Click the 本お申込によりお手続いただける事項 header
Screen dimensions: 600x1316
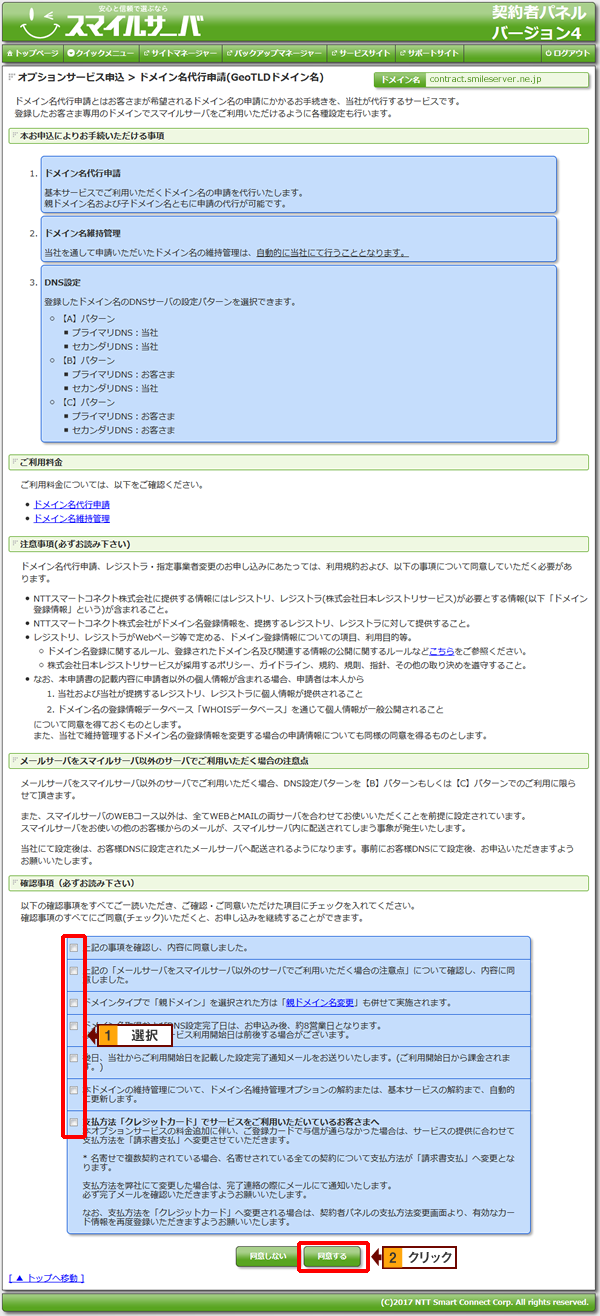coord(300,134)
